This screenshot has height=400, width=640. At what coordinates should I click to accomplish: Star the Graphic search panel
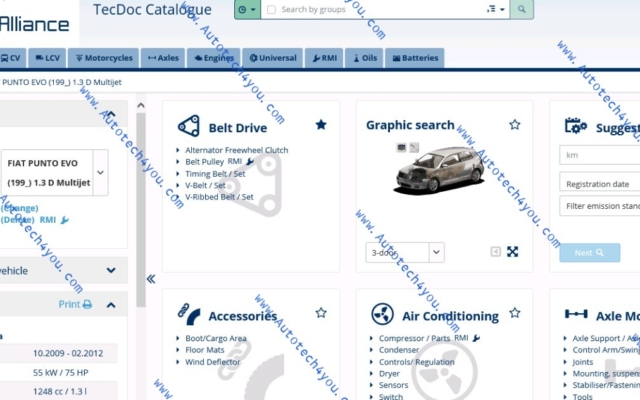click(x=514, y=125)
